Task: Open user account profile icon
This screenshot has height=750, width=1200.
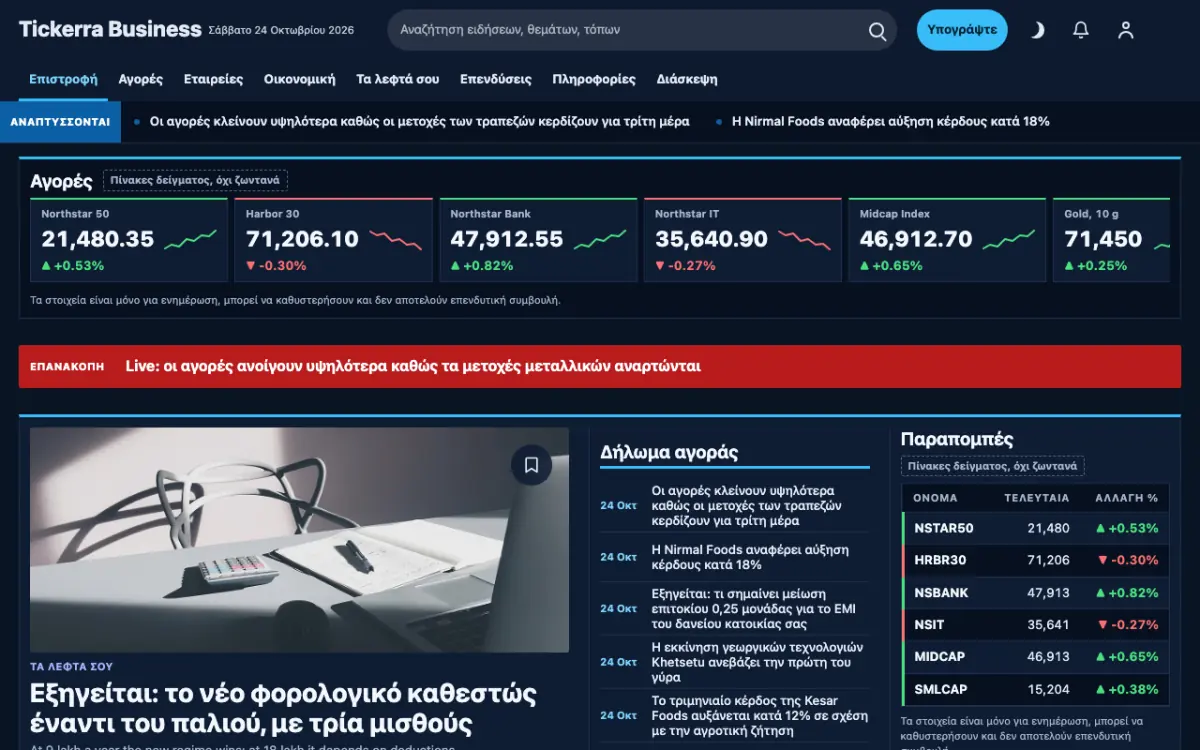Action: click(1126, 30)
